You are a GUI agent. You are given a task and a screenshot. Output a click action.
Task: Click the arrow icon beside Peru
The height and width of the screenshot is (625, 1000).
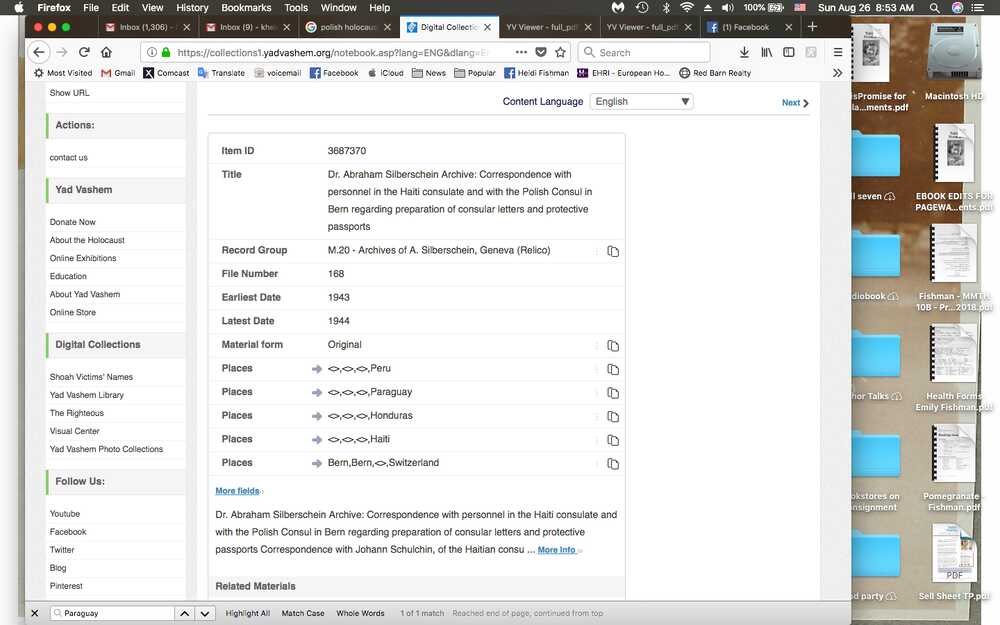[316, 369]
